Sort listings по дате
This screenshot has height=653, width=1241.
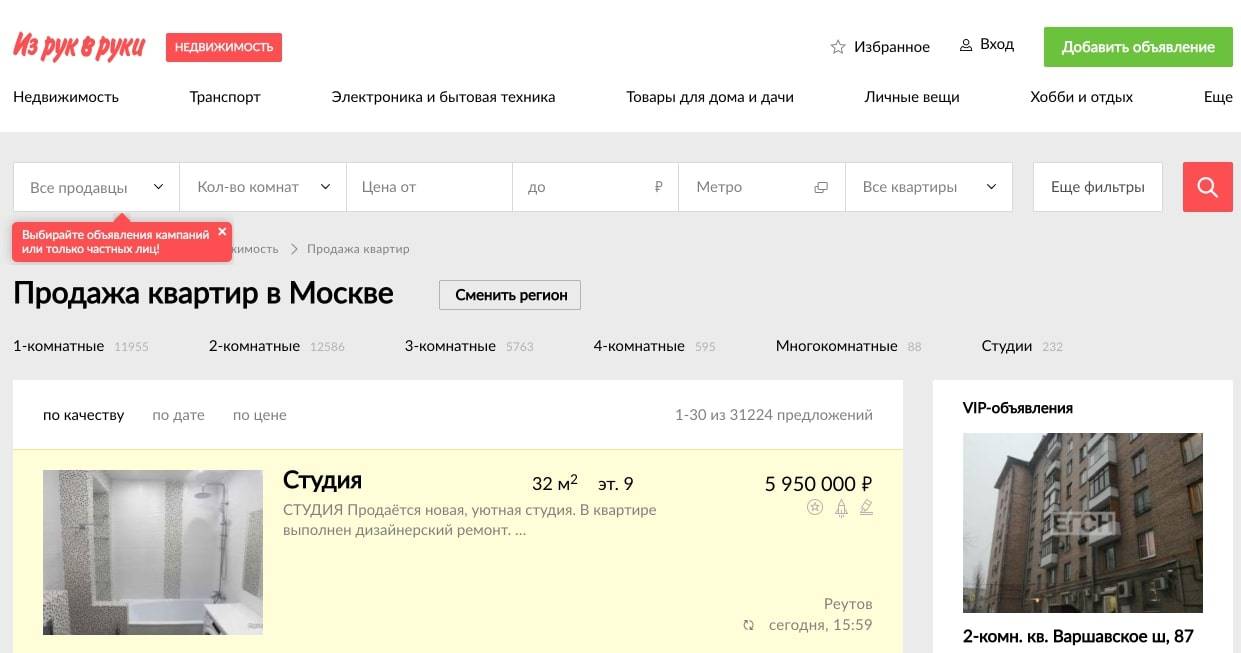coord(178,415)
